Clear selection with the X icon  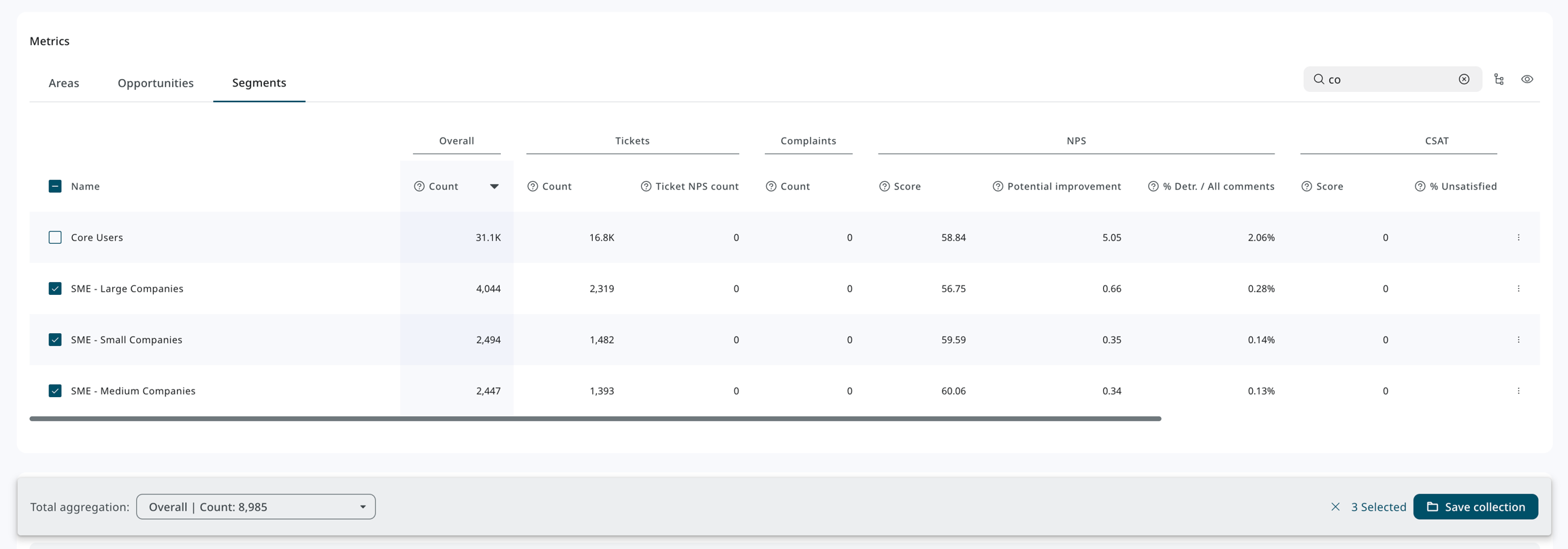coord(1335,507)
